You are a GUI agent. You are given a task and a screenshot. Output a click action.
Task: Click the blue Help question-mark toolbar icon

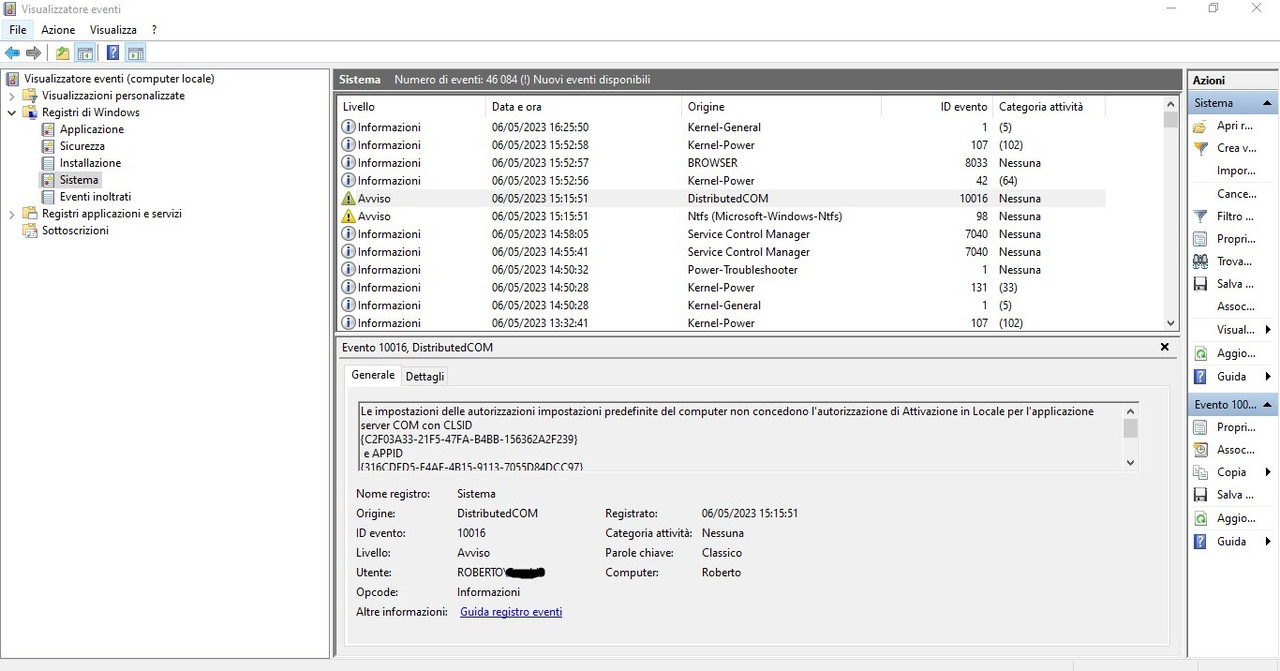[x=113, y=53]
